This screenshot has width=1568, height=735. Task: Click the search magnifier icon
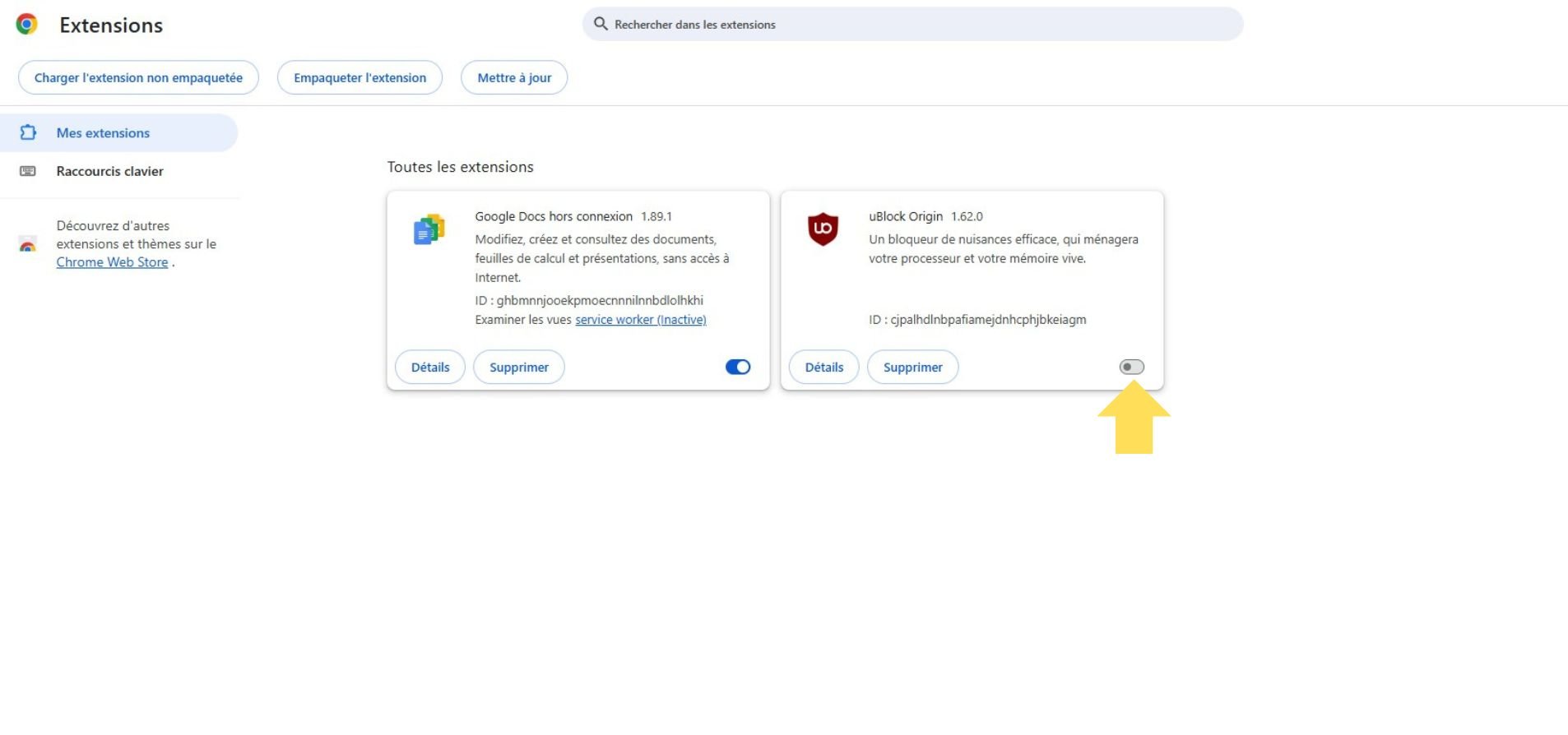click(601, 24)
